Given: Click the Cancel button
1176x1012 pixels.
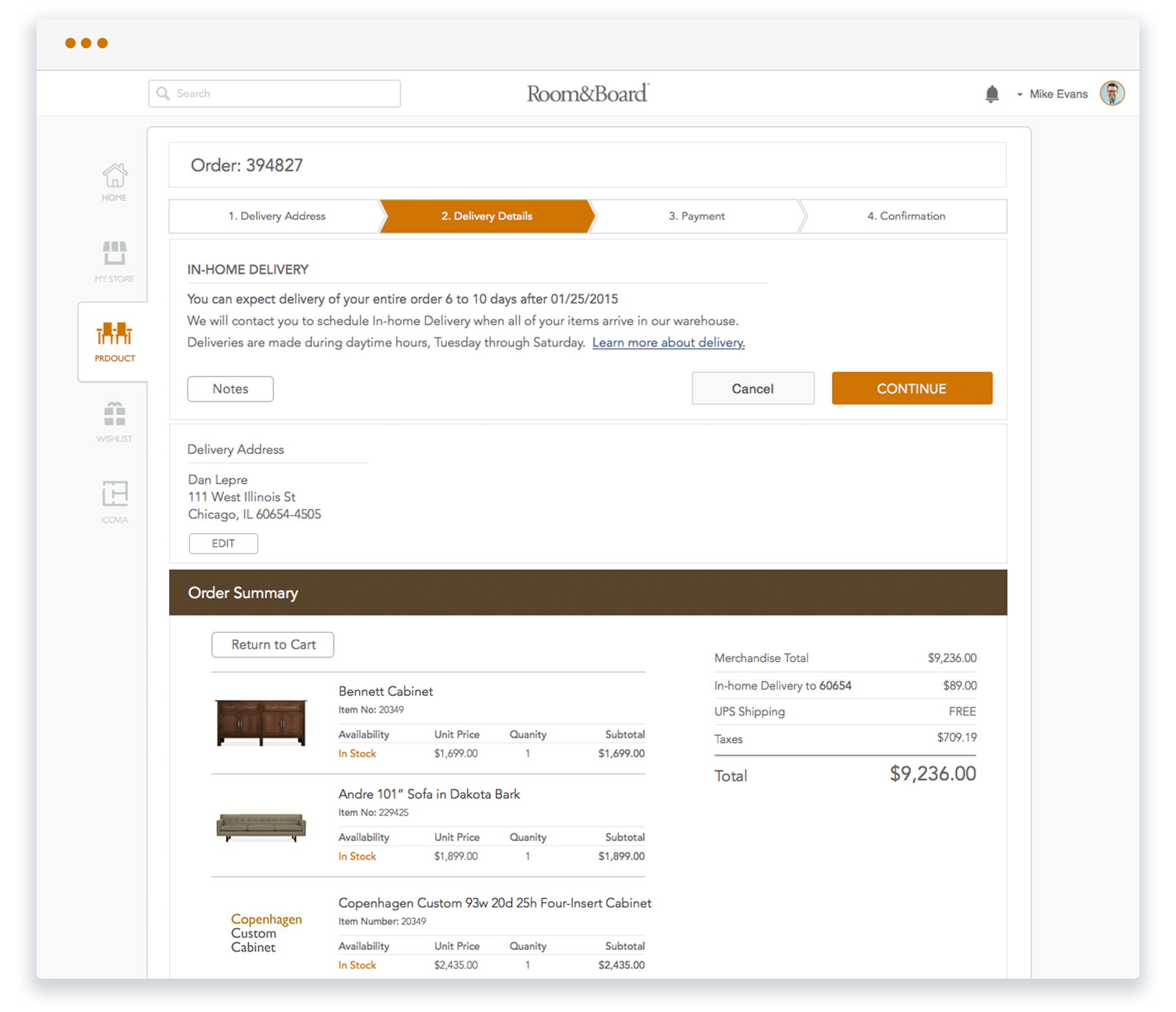Looking at the screenshot, I should tap(752, 389).
